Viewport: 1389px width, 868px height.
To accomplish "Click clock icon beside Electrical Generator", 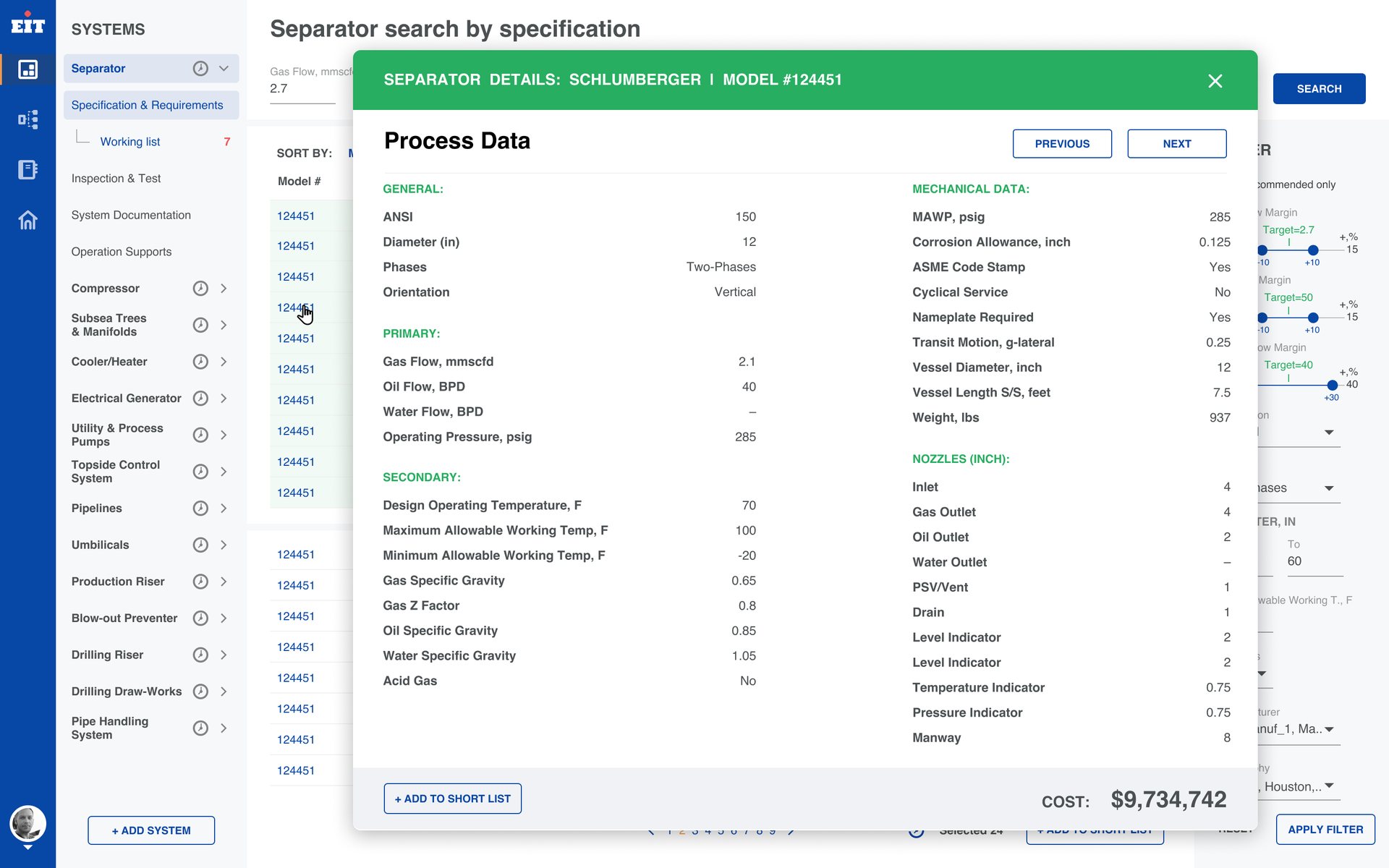I will (x=200, y=398).
